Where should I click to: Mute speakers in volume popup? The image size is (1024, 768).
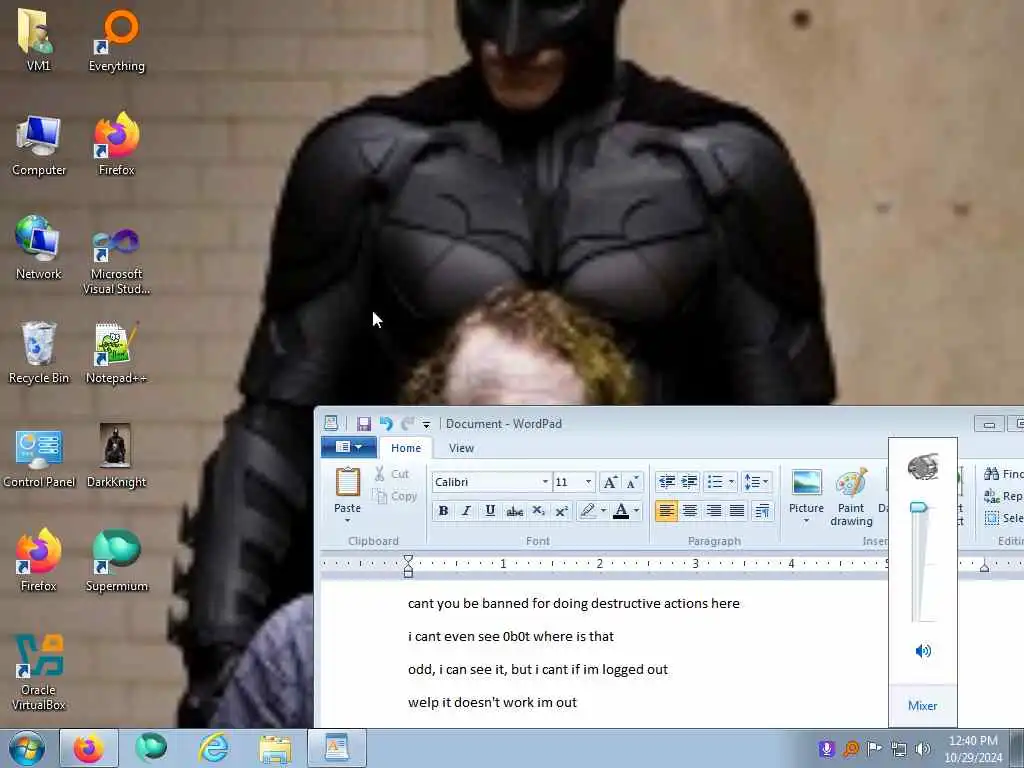(x=923, y=650)
